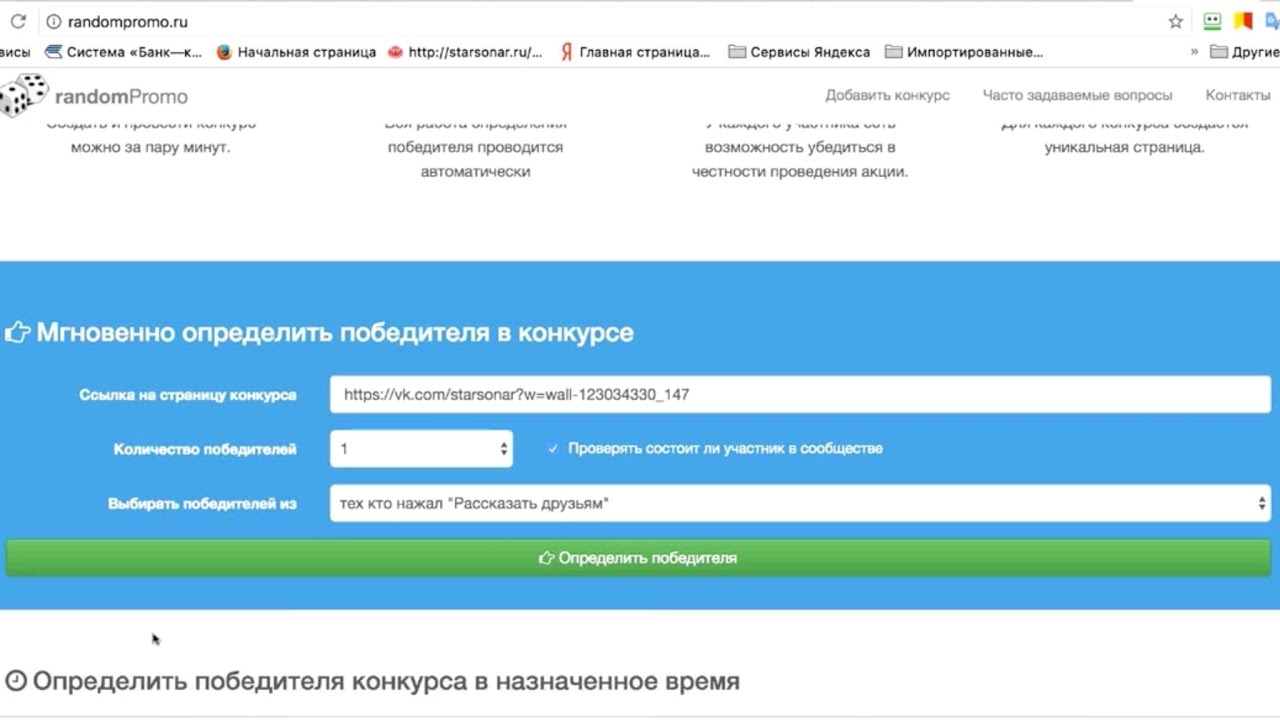Viewport: 1280px width, 720px height.
Task: Click the Ссылка на страницу конкурса label
Action: point(188,395)
